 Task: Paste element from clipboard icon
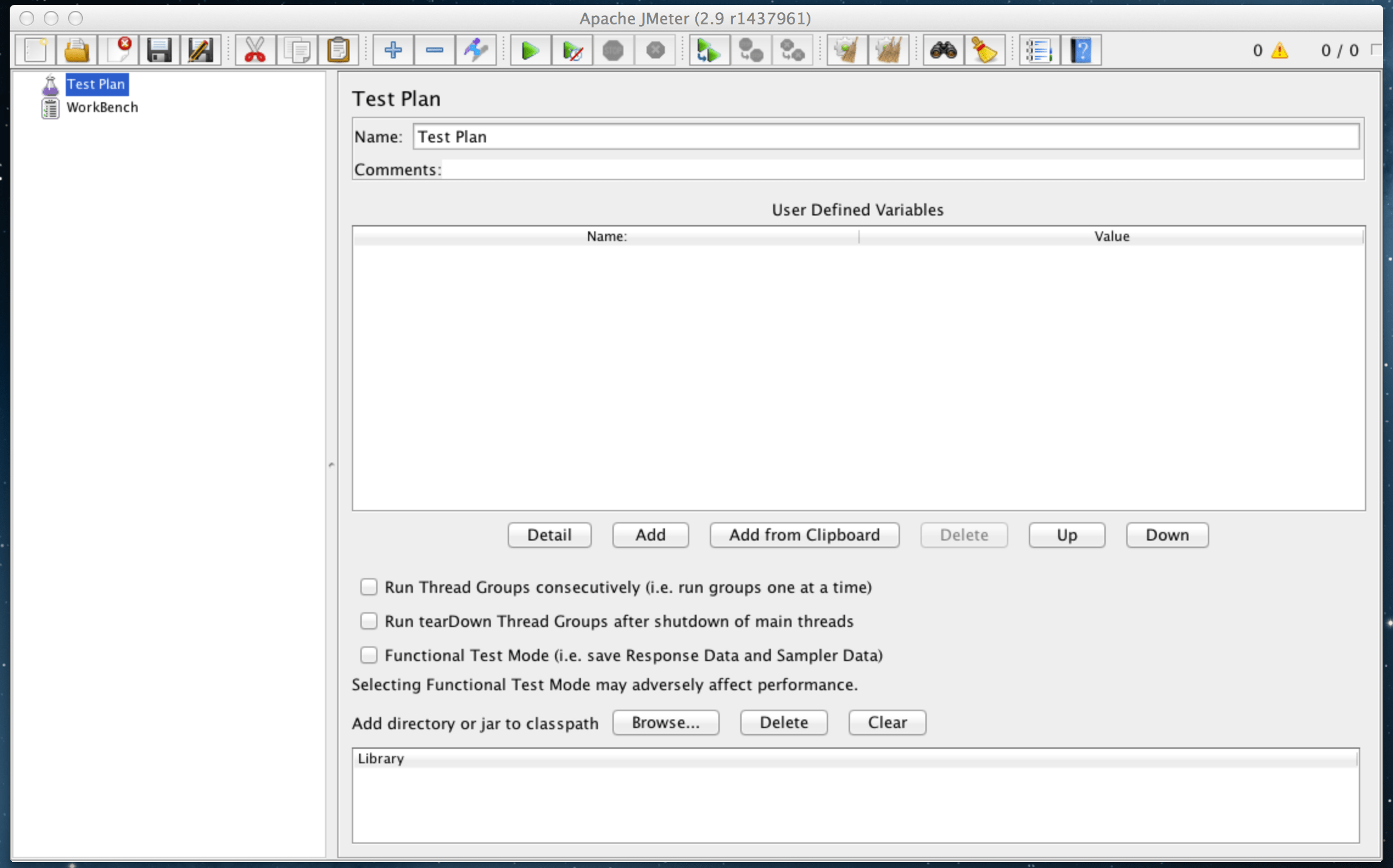pos(339,50)
